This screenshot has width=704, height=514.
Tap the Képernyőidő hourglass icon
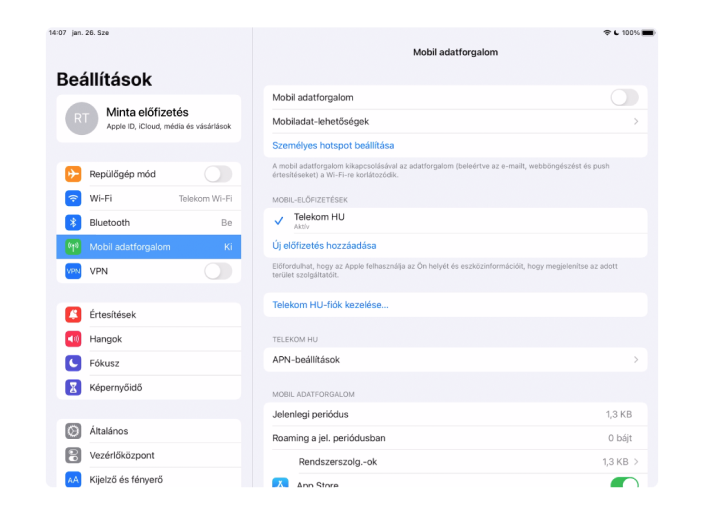[x=73, y=387]
